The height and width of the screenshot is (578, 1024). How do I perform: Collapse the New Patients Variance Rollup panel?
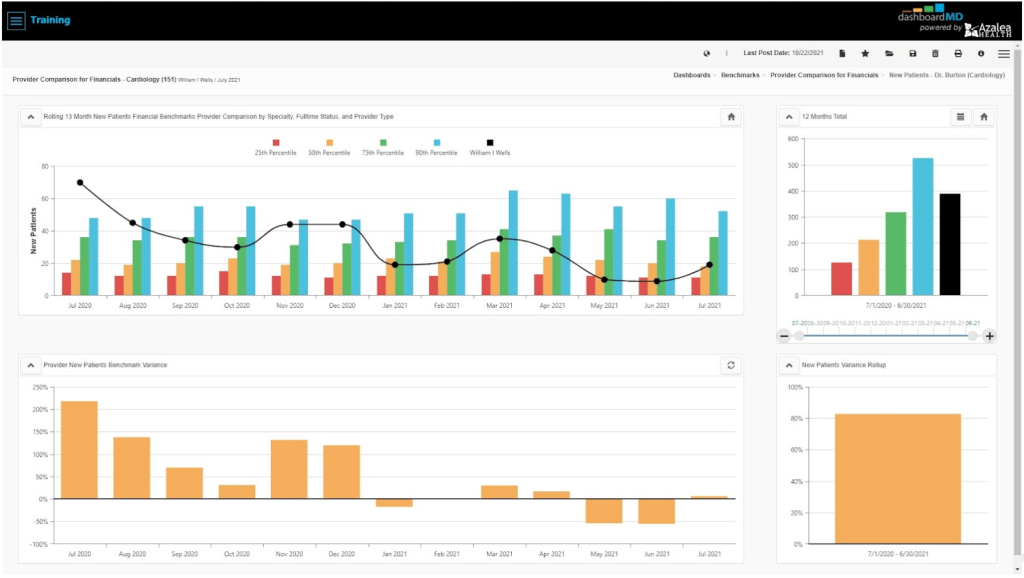(x=789, y=365)
